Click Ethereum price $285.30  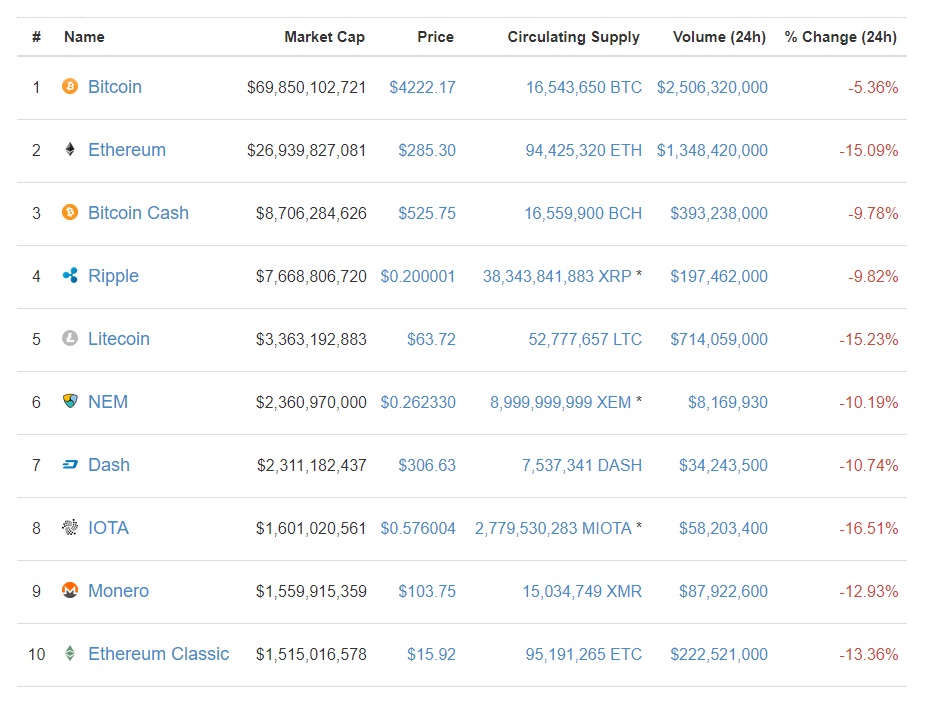coord(427,150)
